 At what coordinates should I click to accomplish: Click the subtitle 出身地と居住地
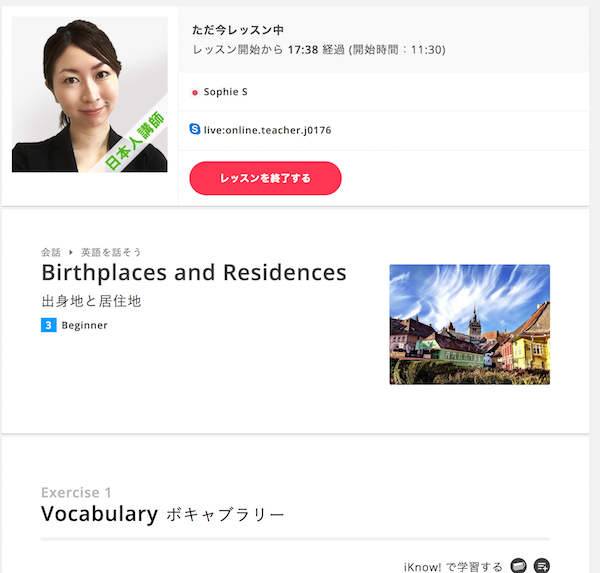pyautogui.click(x=91, y=301)
